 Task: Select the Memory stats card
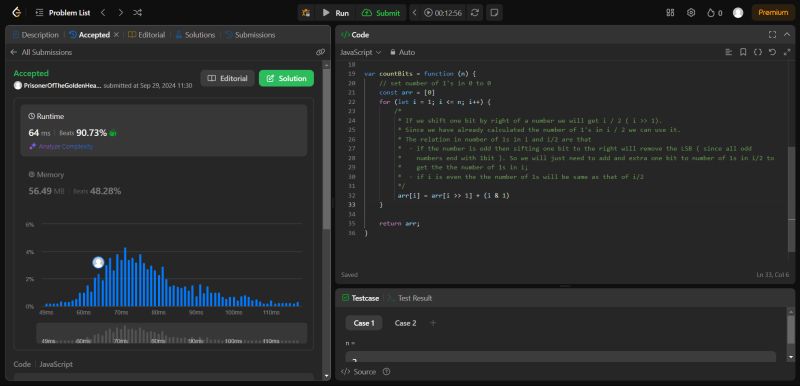(164, 184)
